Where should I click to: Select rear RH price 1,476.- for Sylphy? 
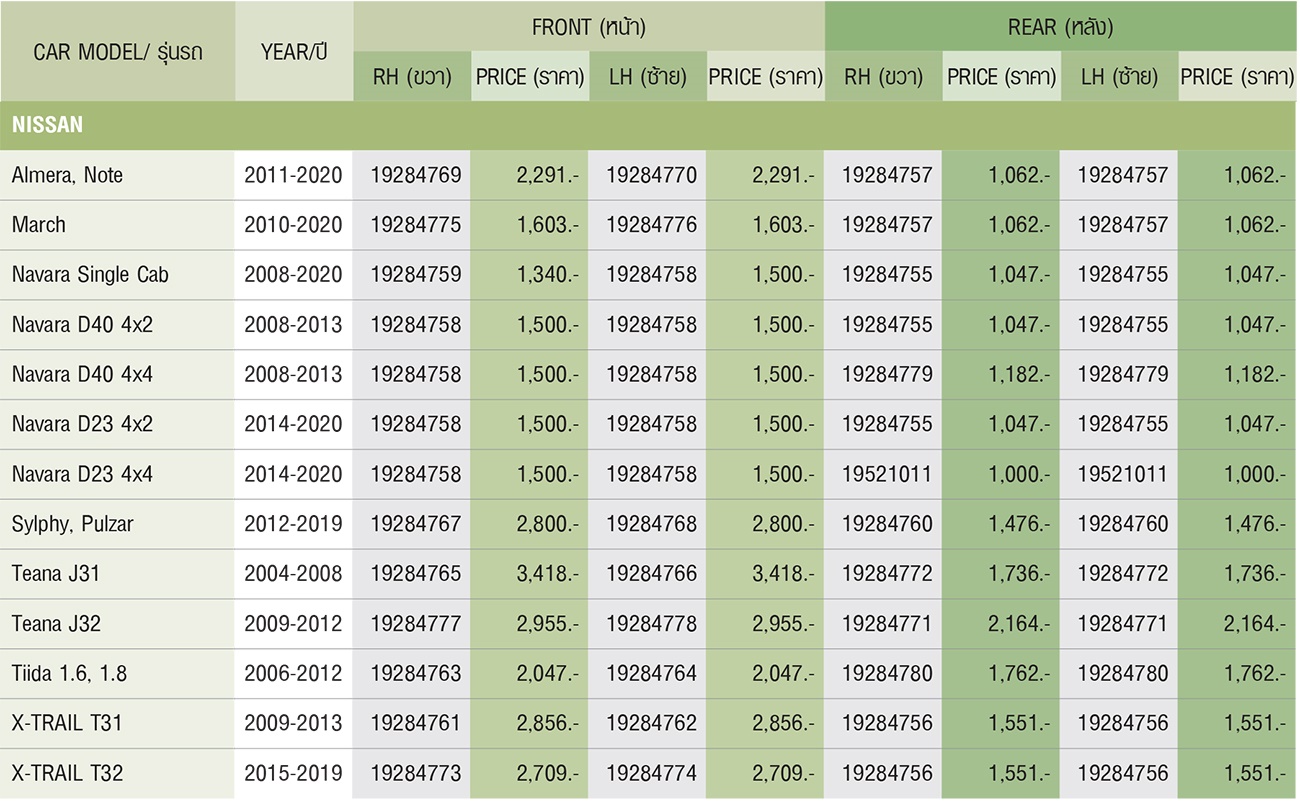(1019, 524)
